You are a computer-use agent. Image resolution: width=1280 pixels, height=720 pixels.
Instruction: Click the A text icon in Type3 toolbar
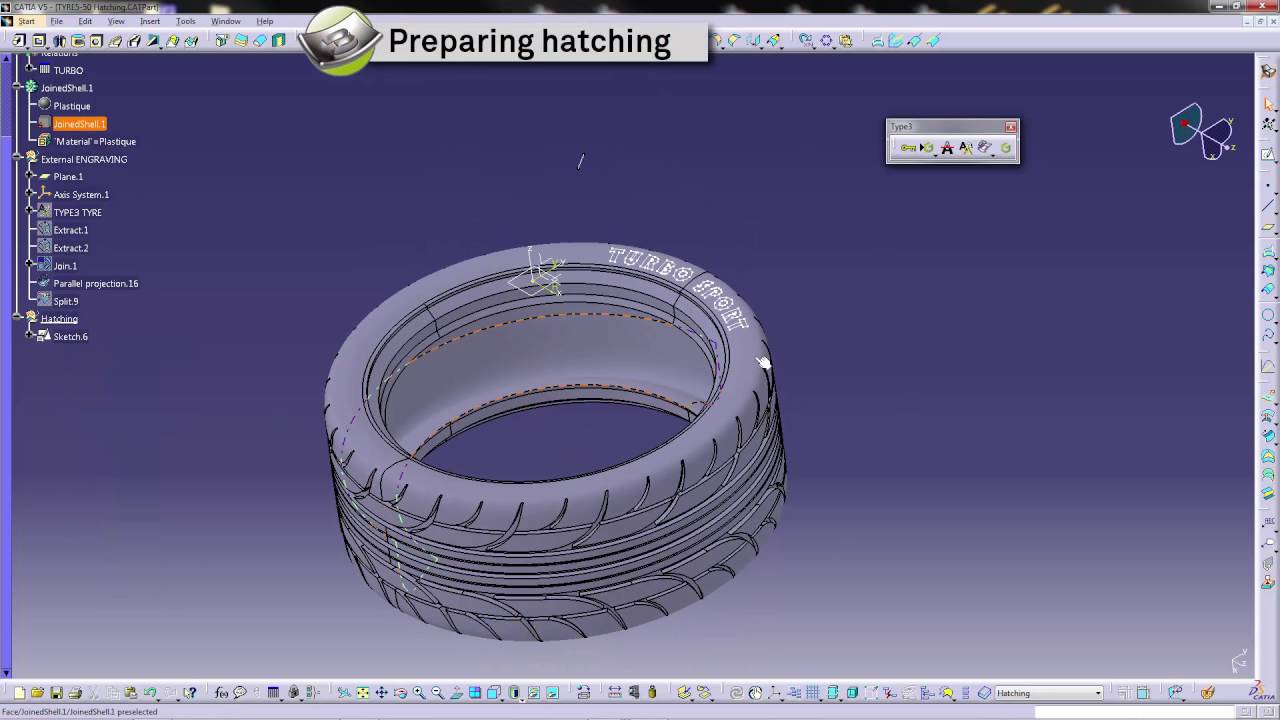(966, 148)
